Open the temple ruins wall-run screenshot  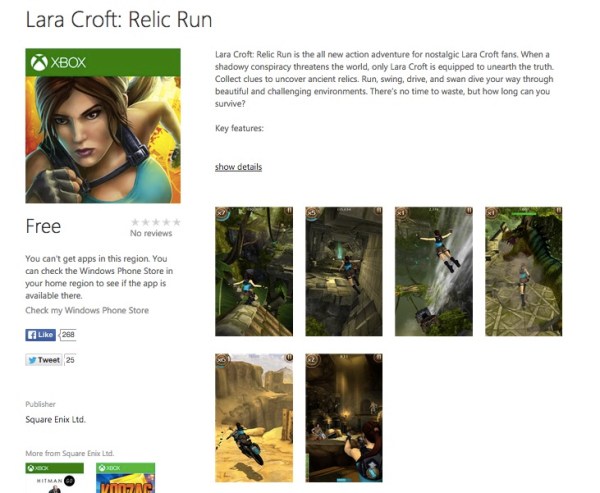click(x=344, y=271)
